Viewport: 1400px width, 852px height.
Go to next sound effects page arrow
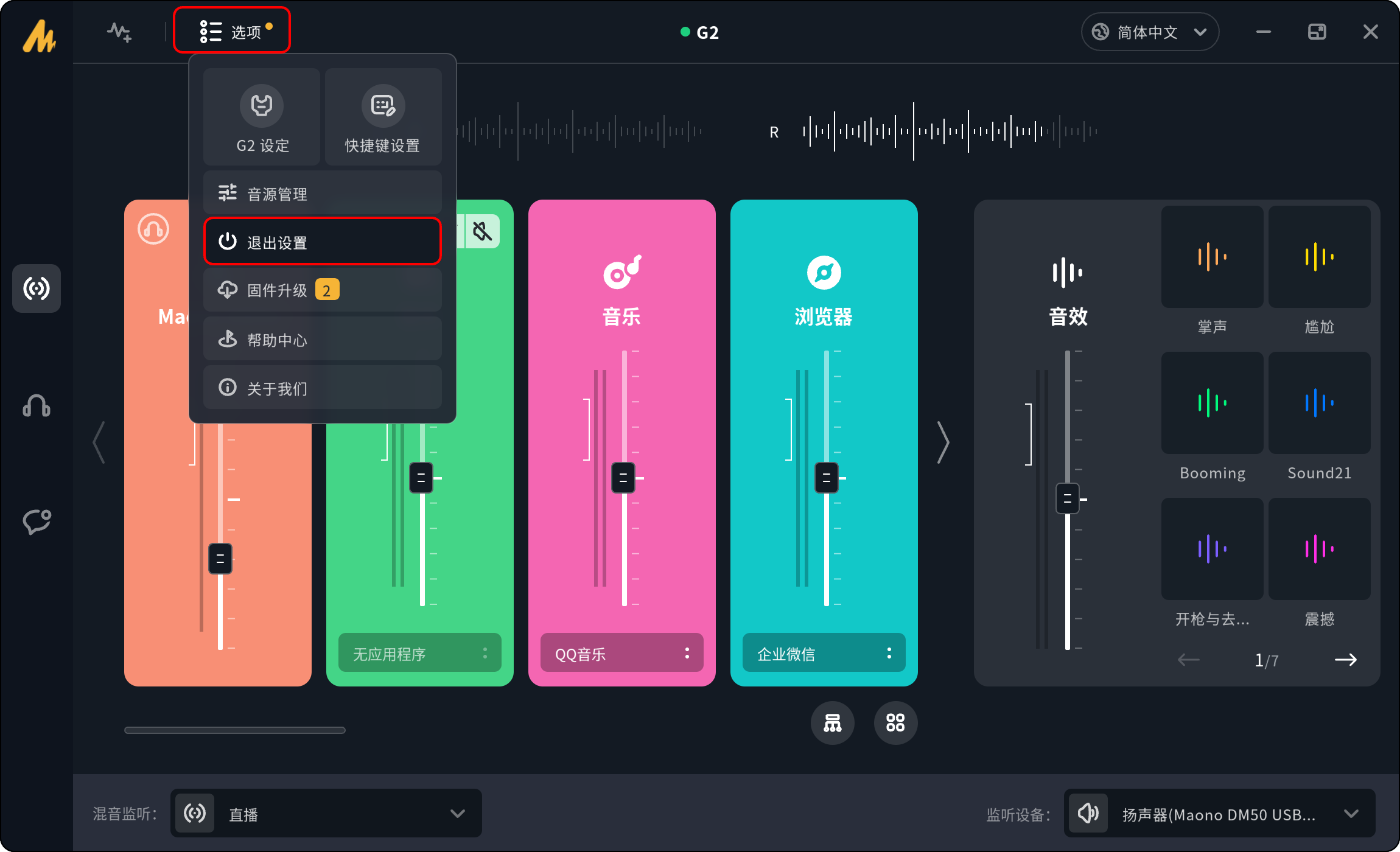pyautogui.click(x=1345, y=660)
